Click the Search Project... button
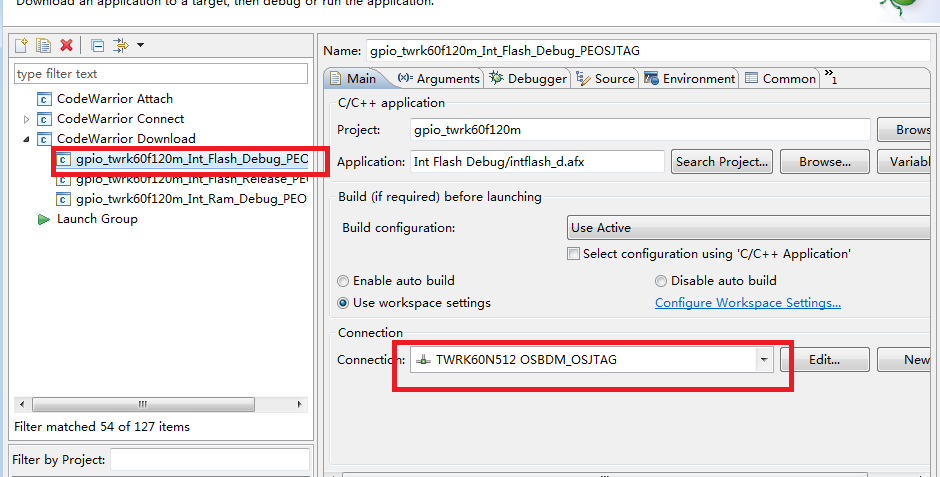The height and width of the screenshot is (477, 940). pyautogui.click(x=722, y=162)
